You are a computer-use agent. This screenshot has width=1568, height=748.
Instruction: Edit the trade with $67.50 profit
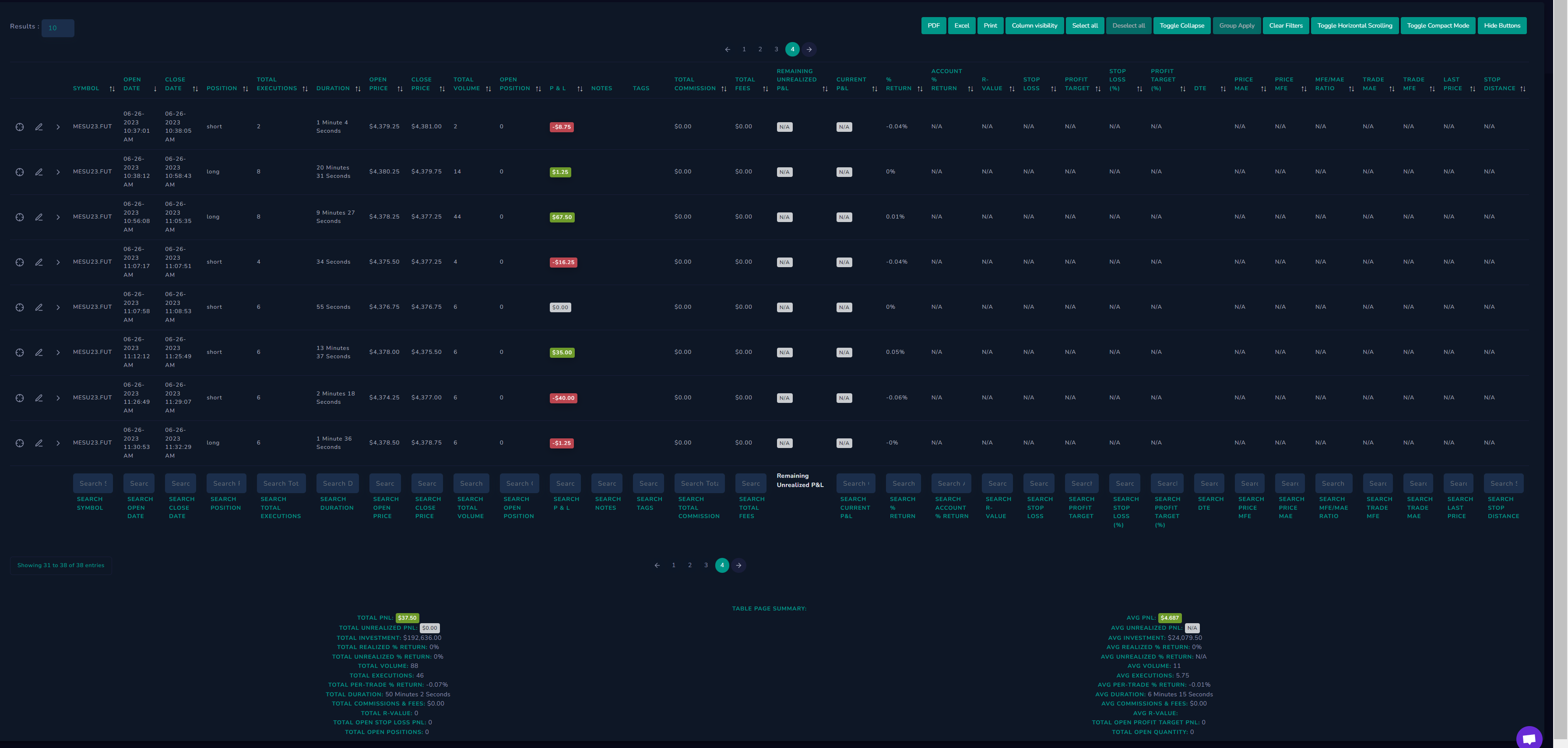click(x=39, y=217)
